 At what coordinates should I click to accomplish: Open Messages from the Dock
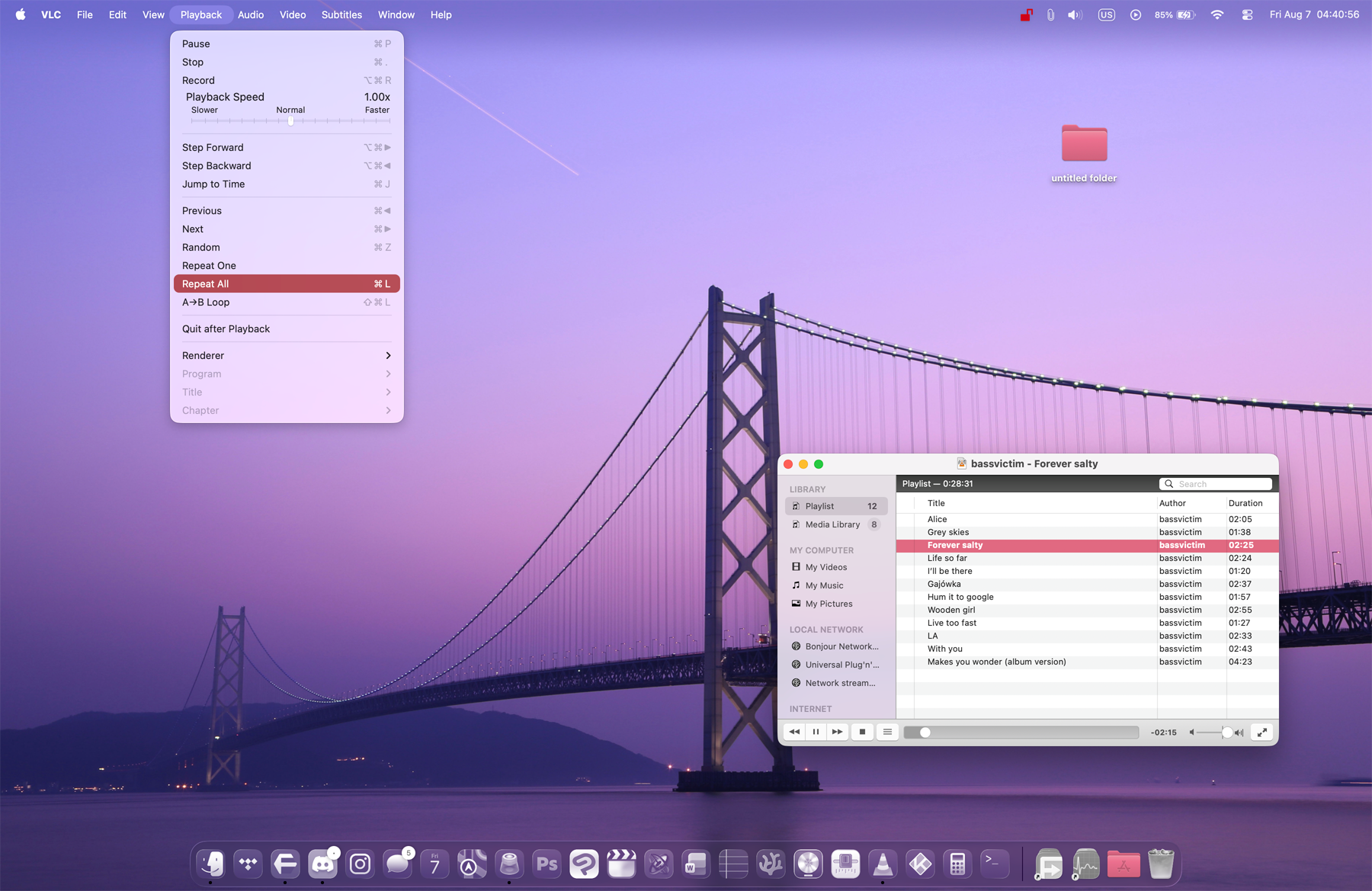click(397, 864)
